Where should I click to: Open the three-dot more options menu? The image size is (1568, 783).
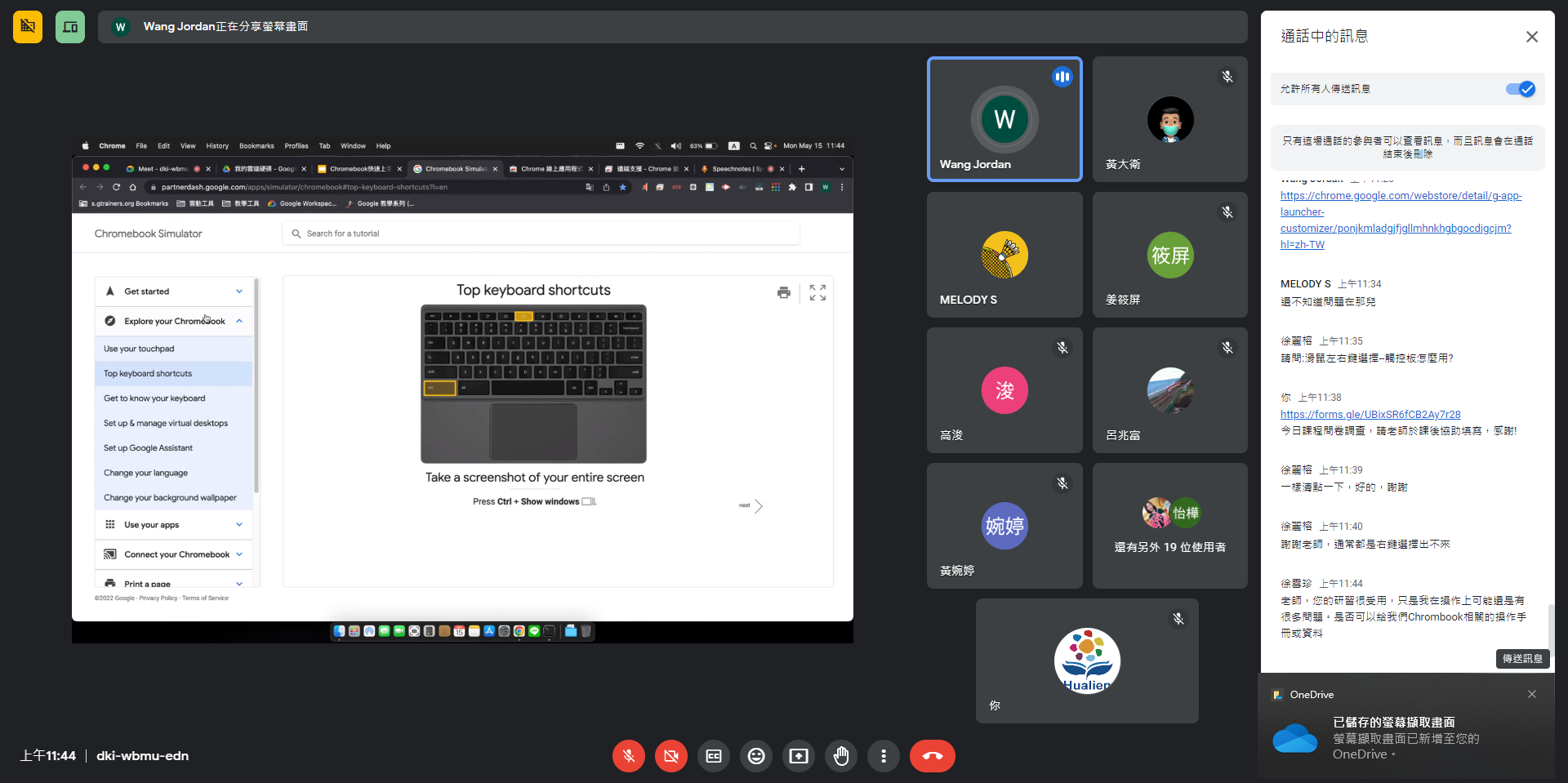point(884,756)
